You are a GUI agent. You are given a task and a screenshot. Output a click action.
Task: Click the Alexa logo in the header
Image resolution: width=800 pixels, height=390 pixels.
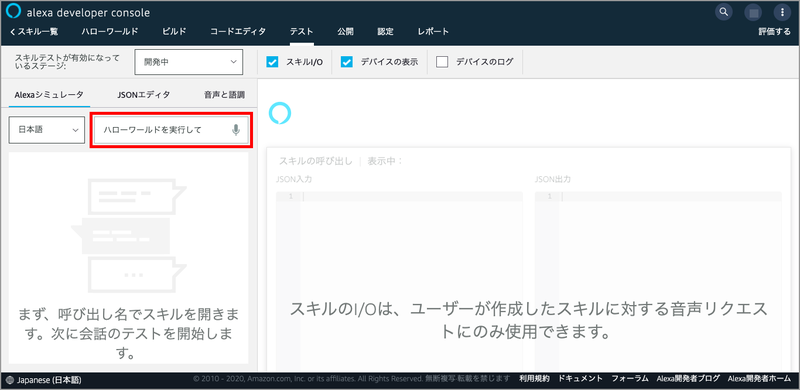tap(14, 12)
